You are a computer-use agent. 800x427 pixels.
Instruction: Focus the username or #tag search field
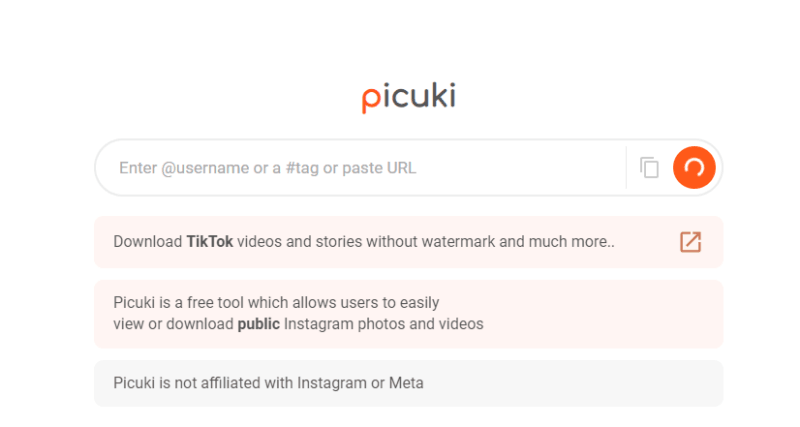[x=360, y=168]
